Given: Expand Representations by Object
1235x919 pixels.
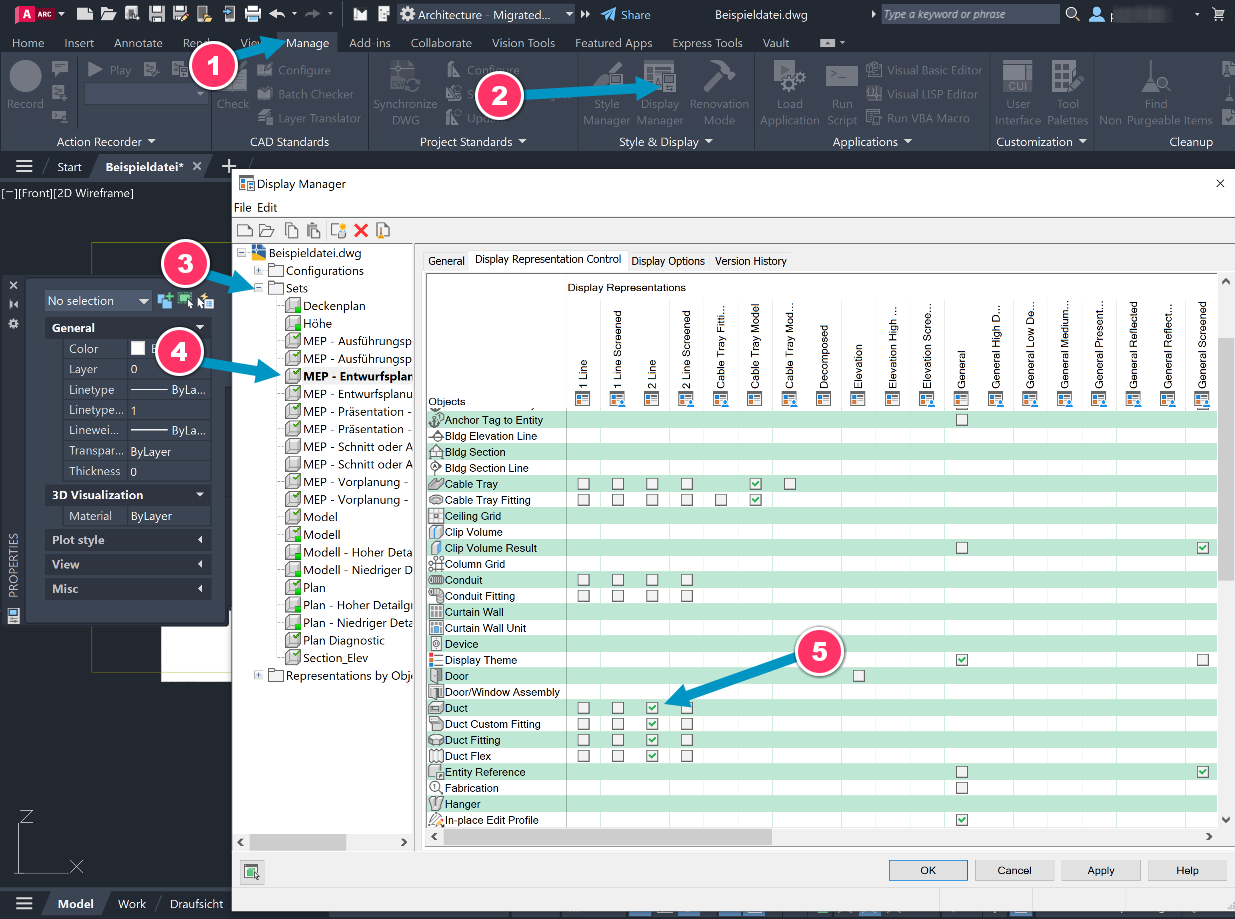Looking at the screenshot, I should point(256,675).
